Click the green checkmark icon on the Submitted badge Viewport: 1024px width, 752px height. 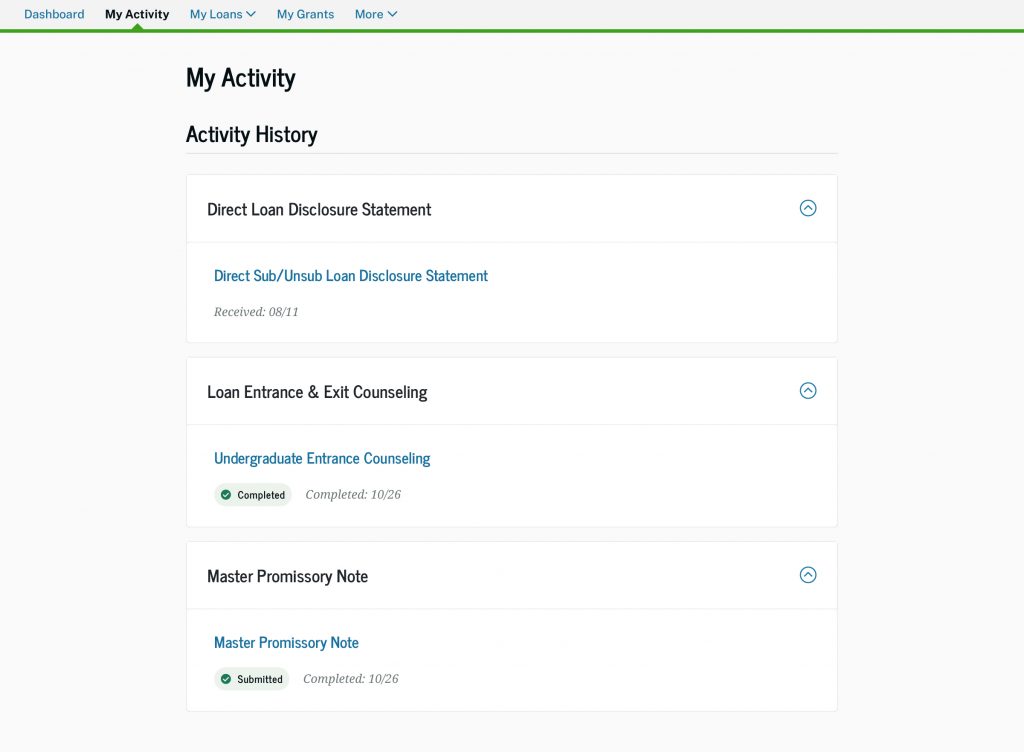226,678
